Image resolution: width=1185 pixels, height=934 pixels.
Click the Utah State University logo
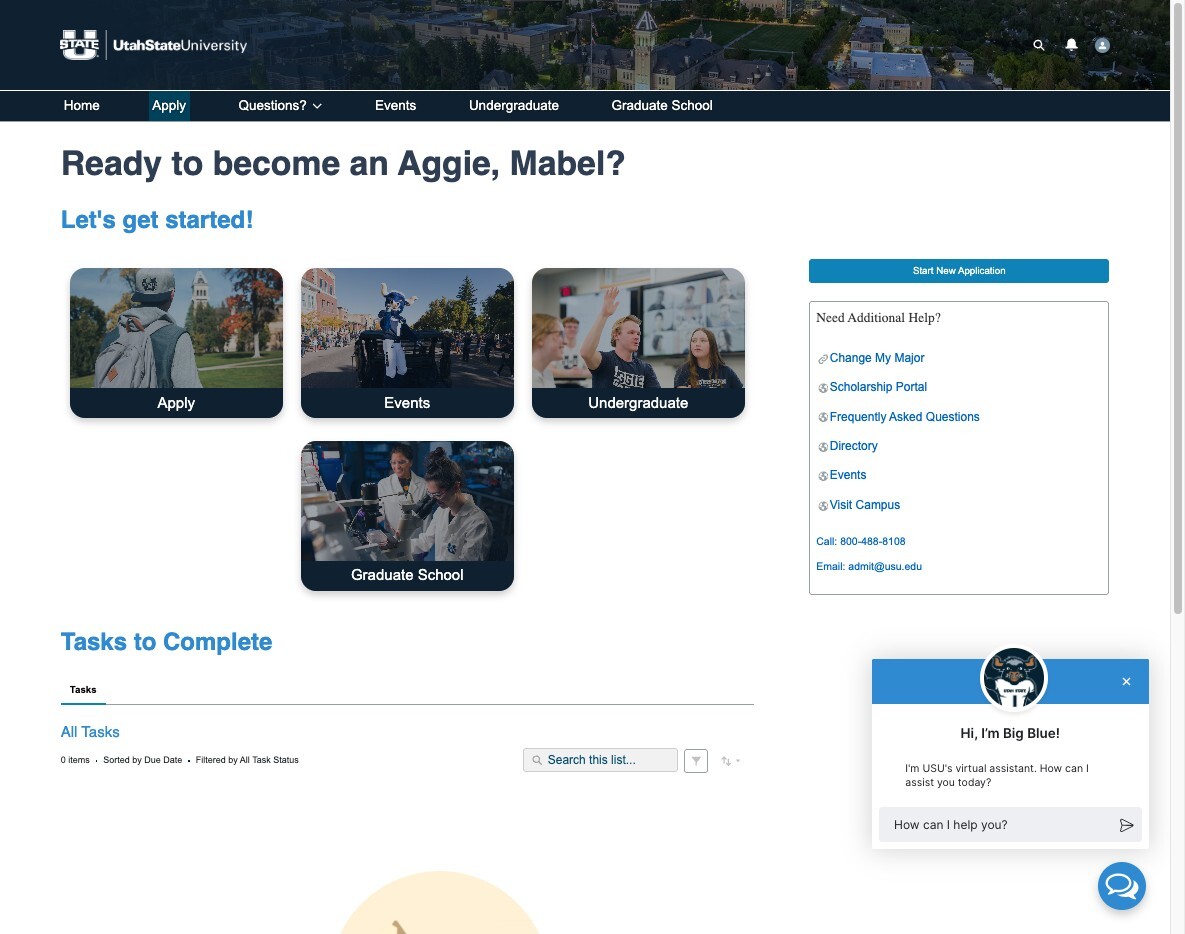coord(152,44)
